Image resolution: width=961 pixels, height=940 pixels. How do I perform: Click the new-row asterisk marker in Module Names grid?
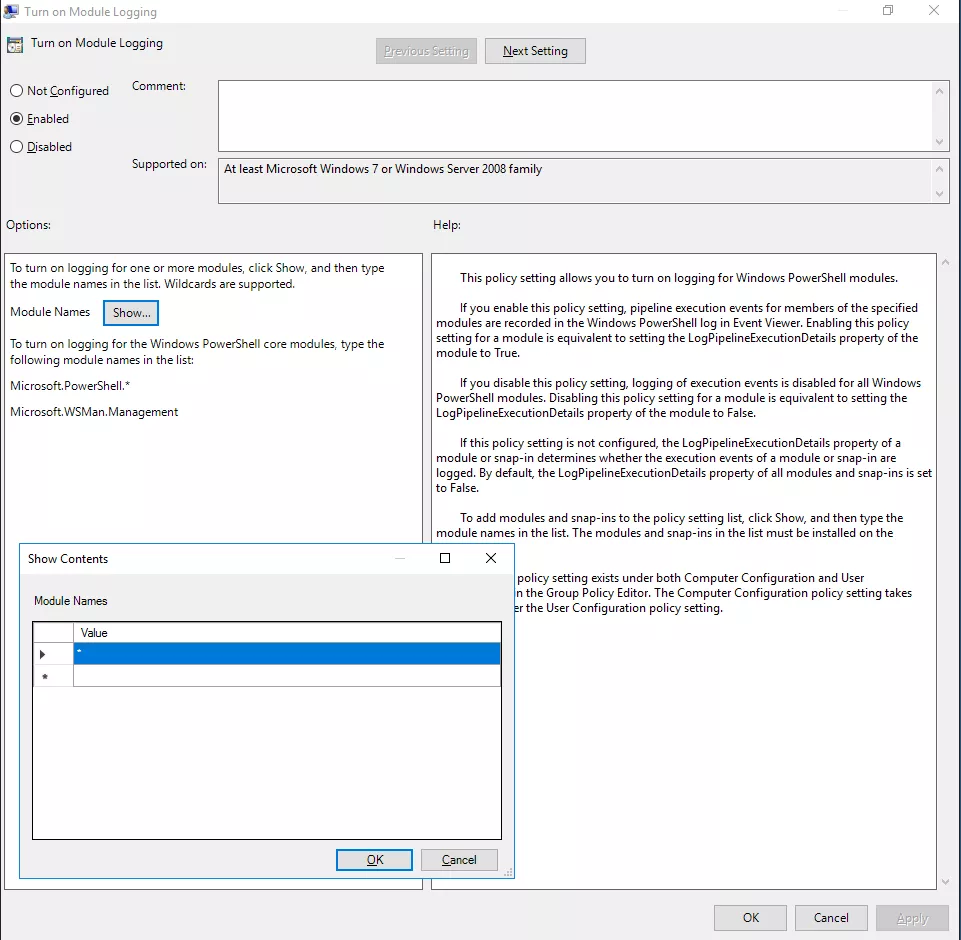click(x=43, y=677)
